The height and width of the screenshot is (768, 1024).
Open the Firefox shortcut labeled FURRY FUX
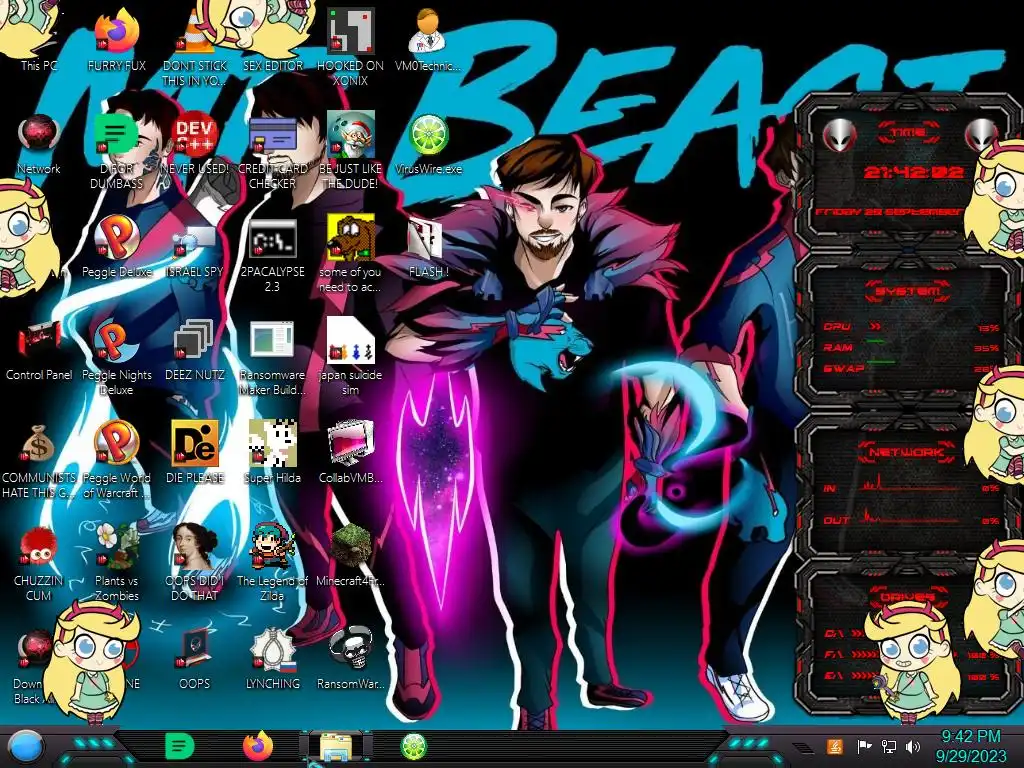pyautogui.click(x=116, y=39)
